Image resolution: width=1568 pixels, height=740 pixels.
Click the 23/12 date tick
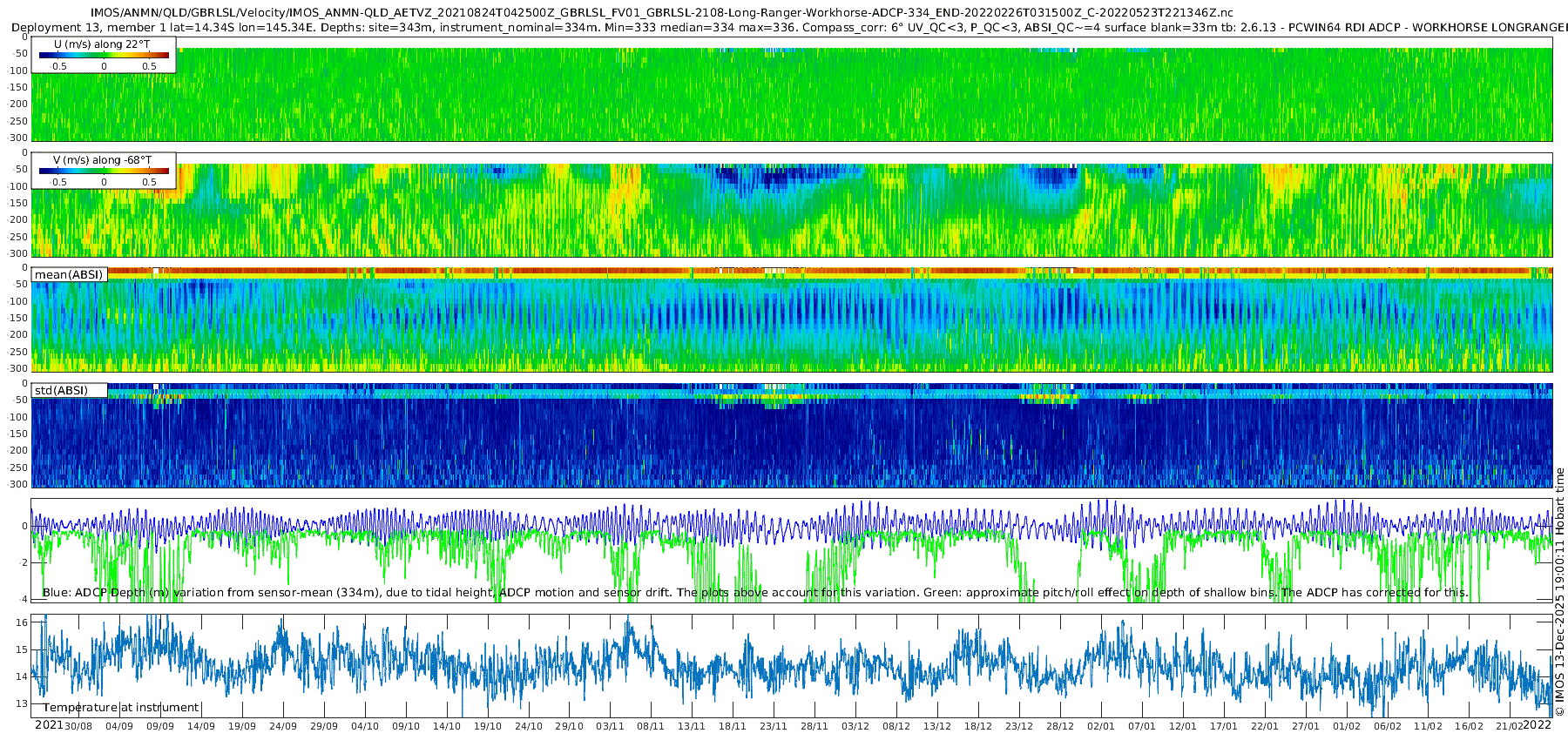pyautogui.click(x=1019, y=726)
